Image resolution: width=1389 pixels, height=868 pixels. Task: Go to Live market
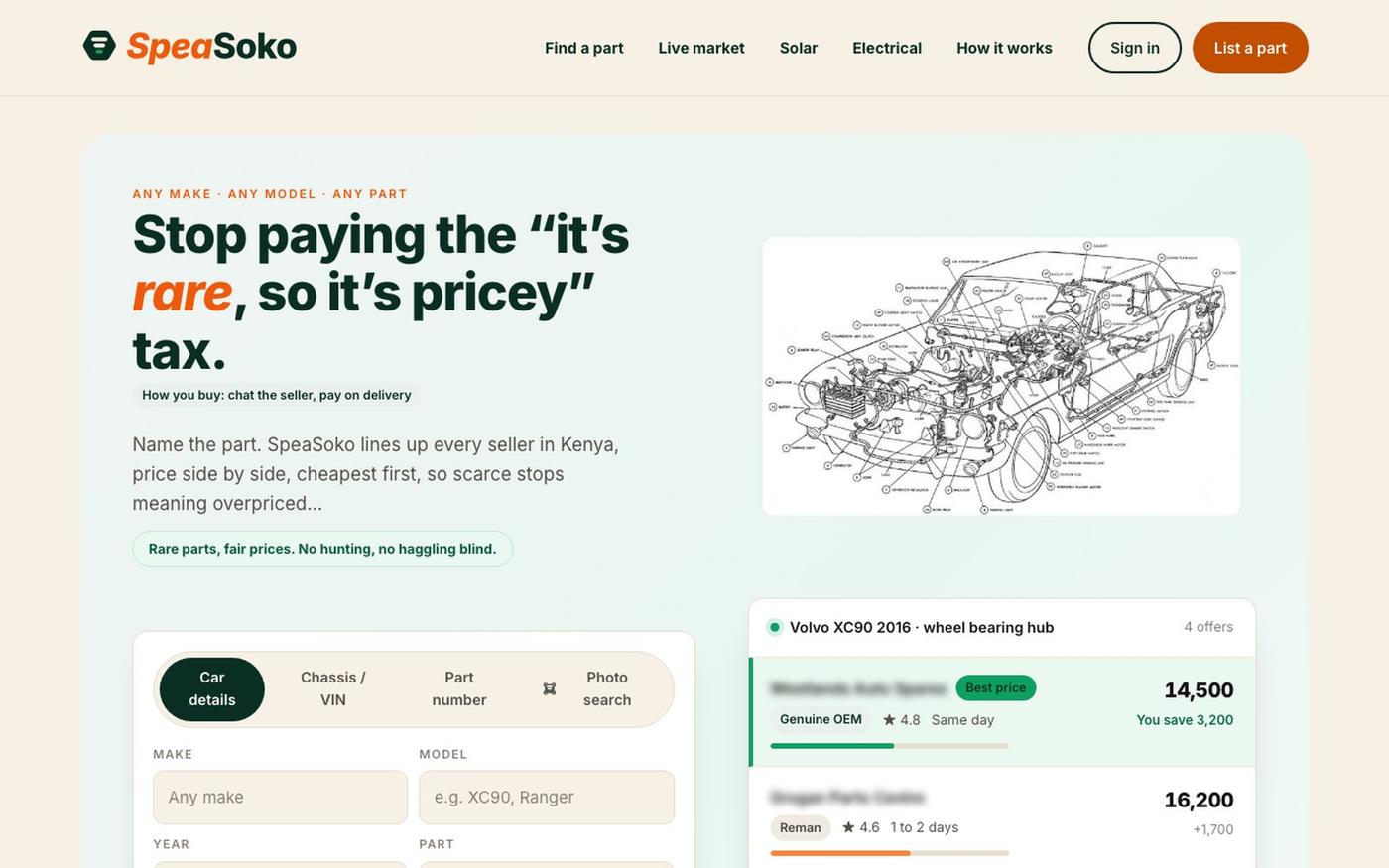(701, 48)
